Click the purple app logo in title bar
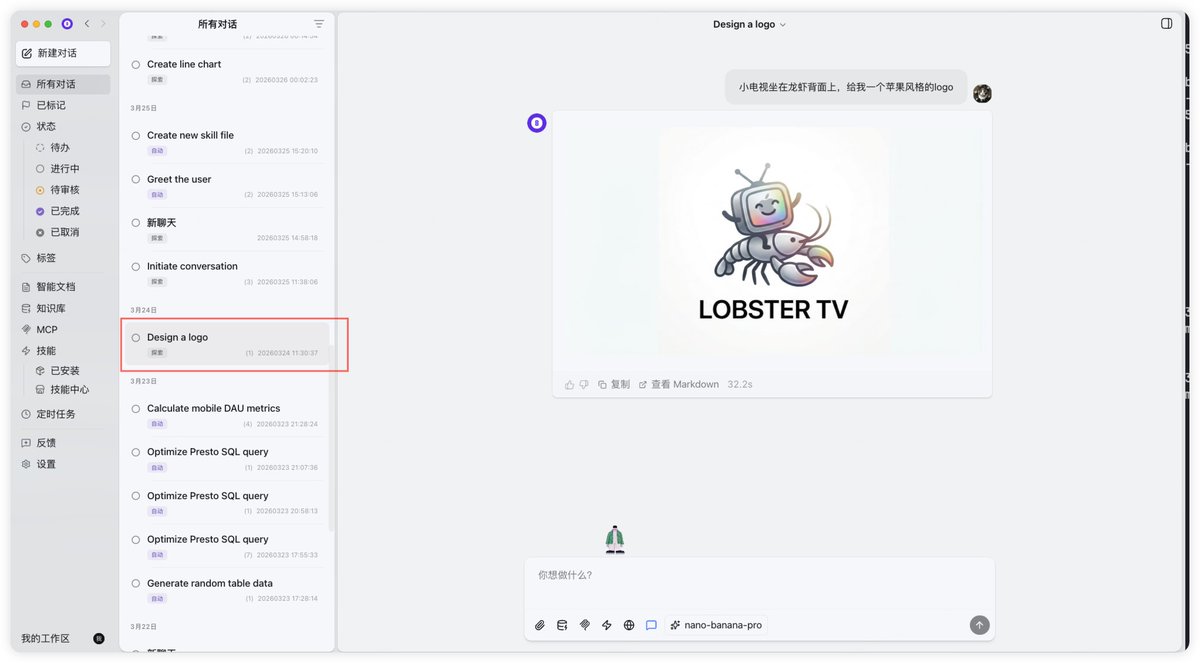Screen dimensions: 1200x663 tap(67, 24)
